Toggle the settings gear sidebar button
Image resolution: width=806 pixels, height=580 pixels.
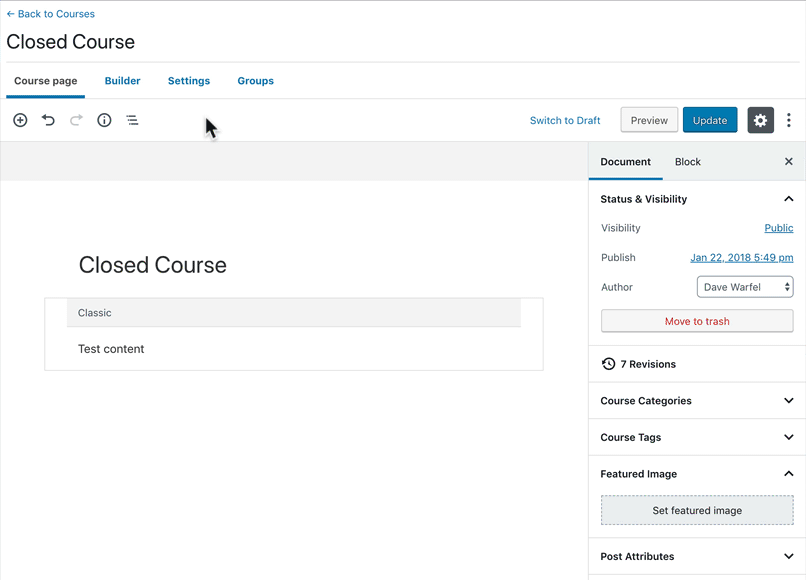pos(760,120)
